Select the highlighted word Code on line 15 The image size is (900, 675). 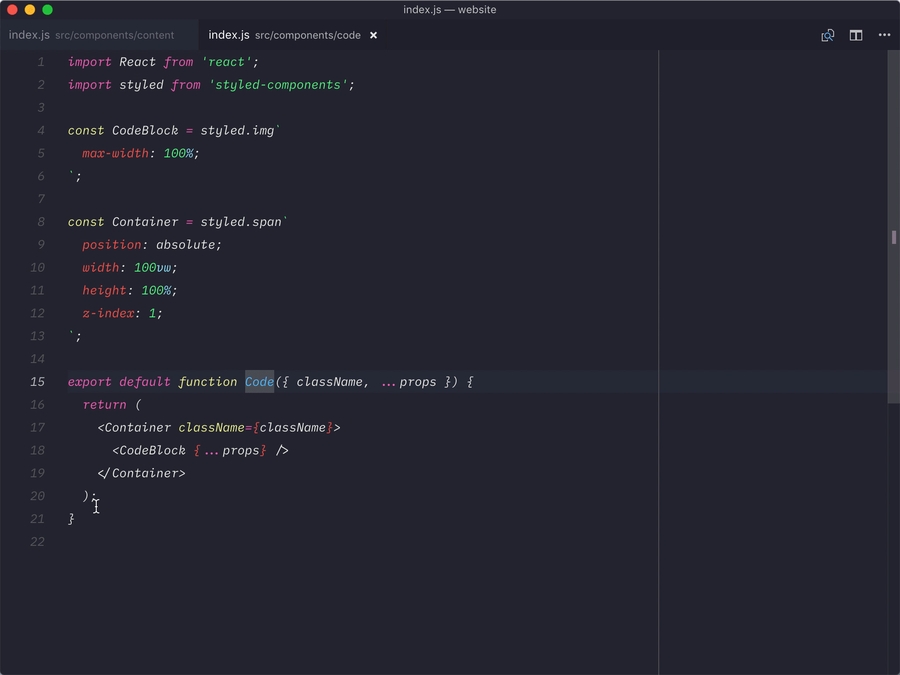pos(258,381)
